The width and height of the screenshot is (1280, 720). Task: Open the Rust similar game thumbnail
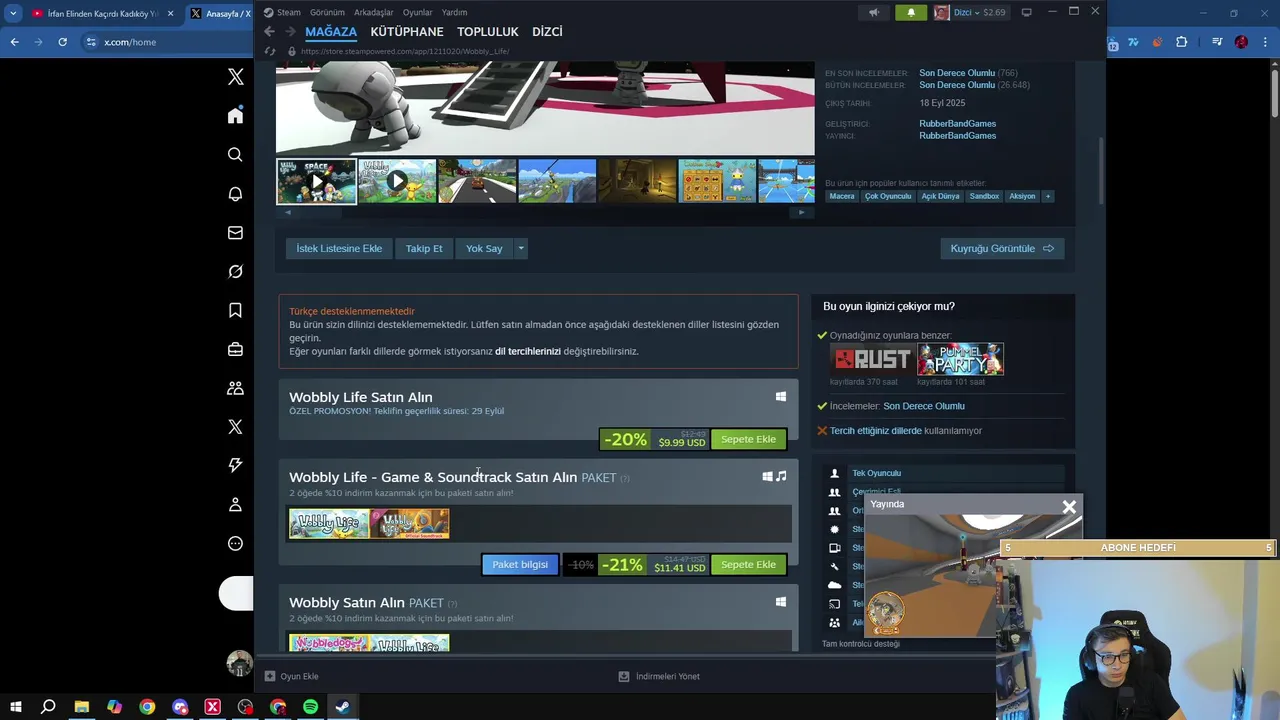(x=872, y=359)
